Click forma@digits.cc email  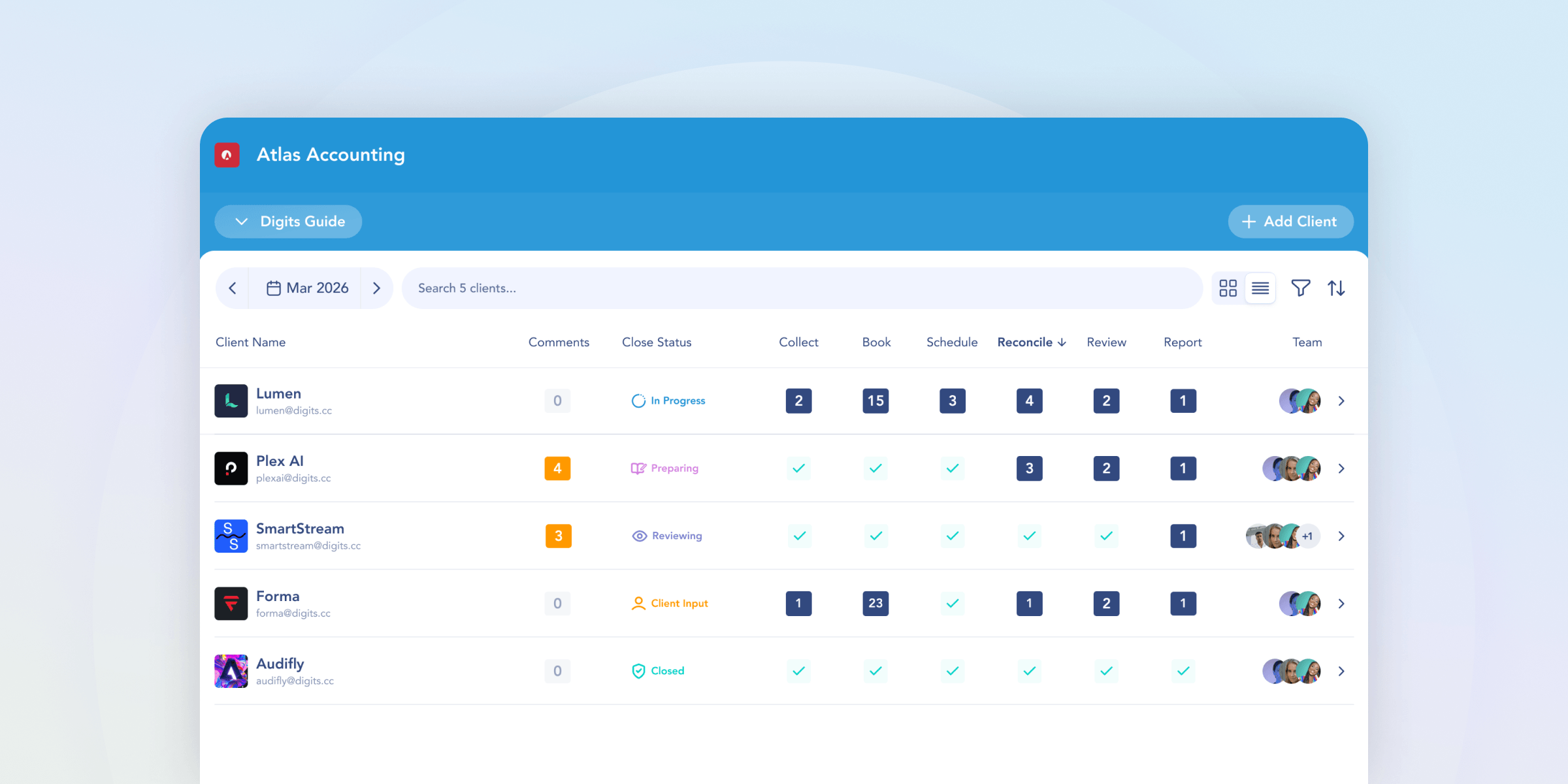tap(293, 613)
